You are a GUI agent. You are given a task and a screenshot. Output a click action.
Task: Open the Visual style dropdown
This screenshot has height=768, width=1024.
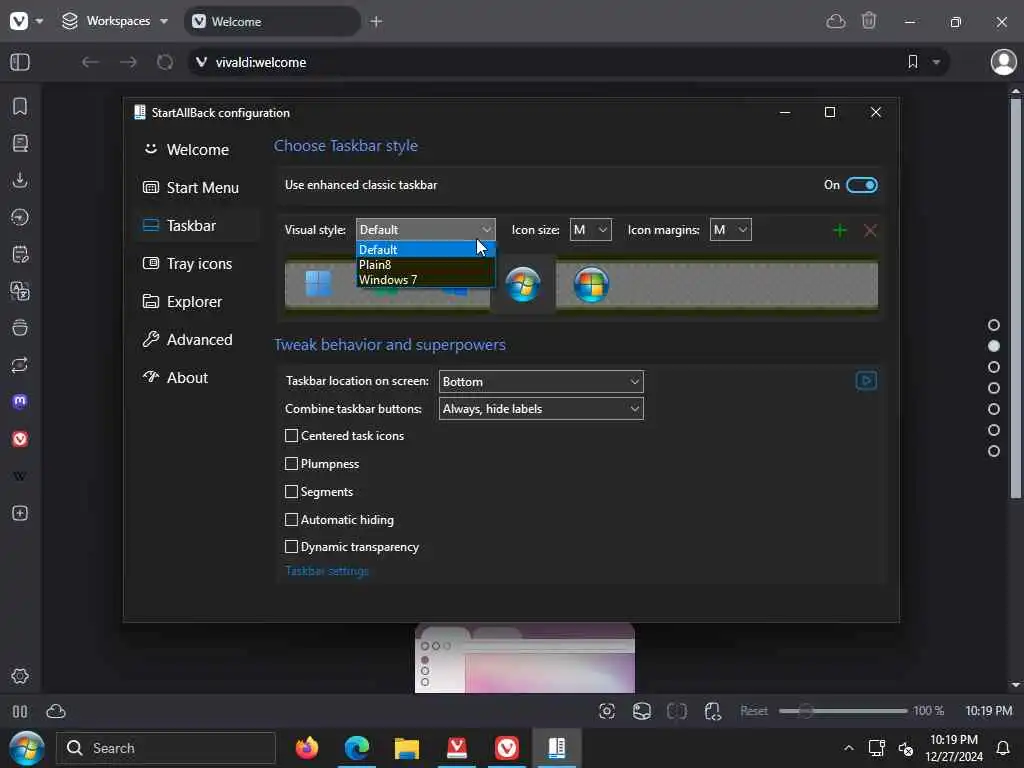[x=425, y=230]
